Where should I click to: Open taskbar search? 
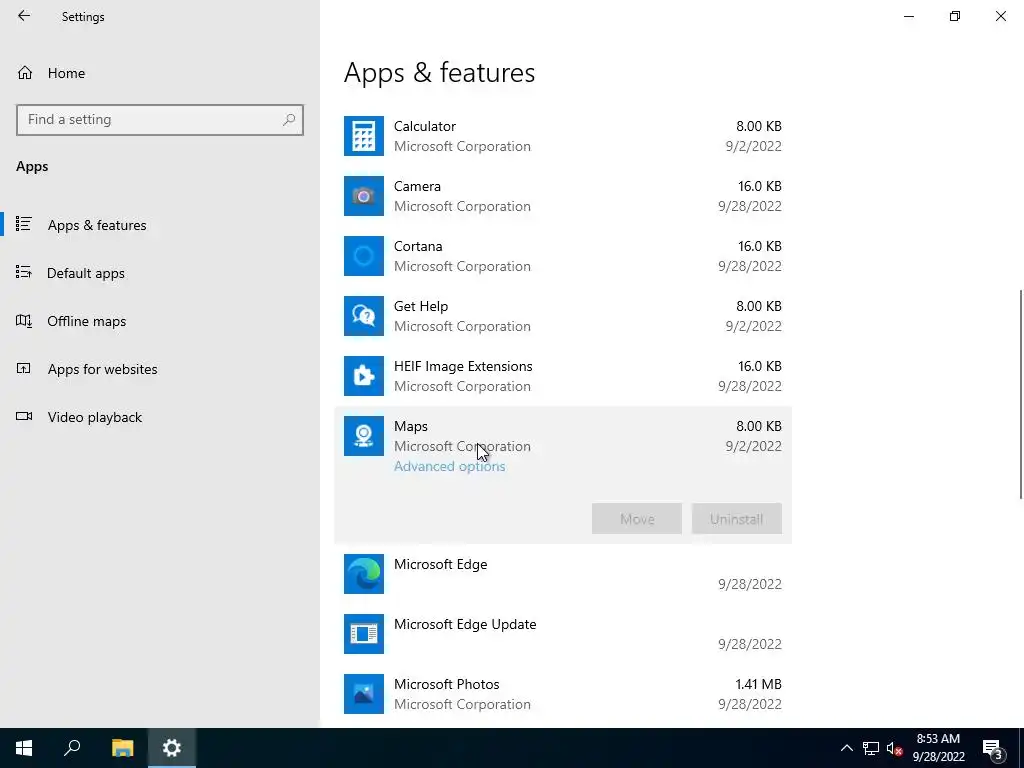(x=72, y=748)
